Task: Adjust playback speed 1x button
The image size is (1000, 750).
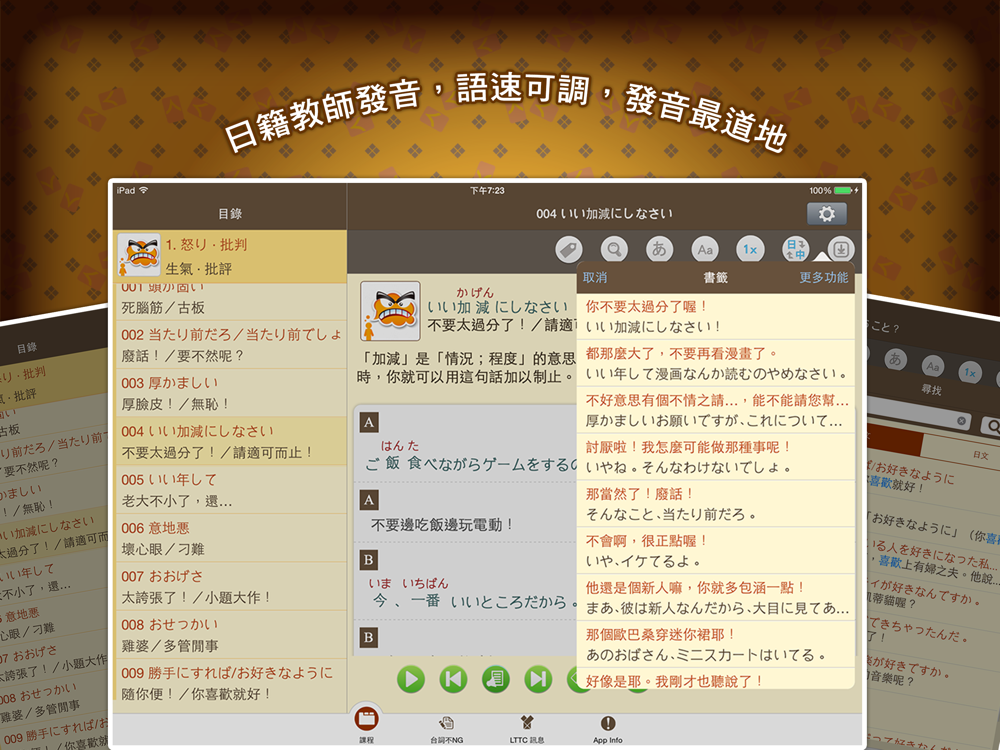Action: pos(750,249)
